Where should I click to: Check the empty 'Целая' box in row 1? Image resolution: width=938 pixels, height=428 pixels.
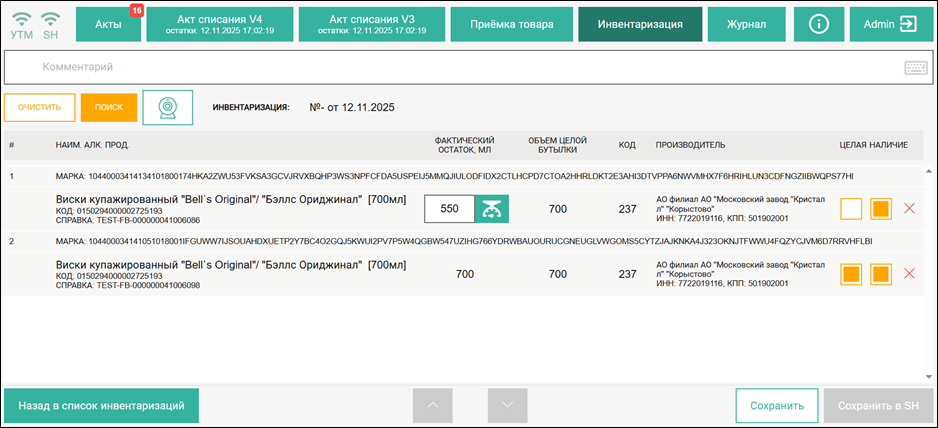(x=851, y=209)
